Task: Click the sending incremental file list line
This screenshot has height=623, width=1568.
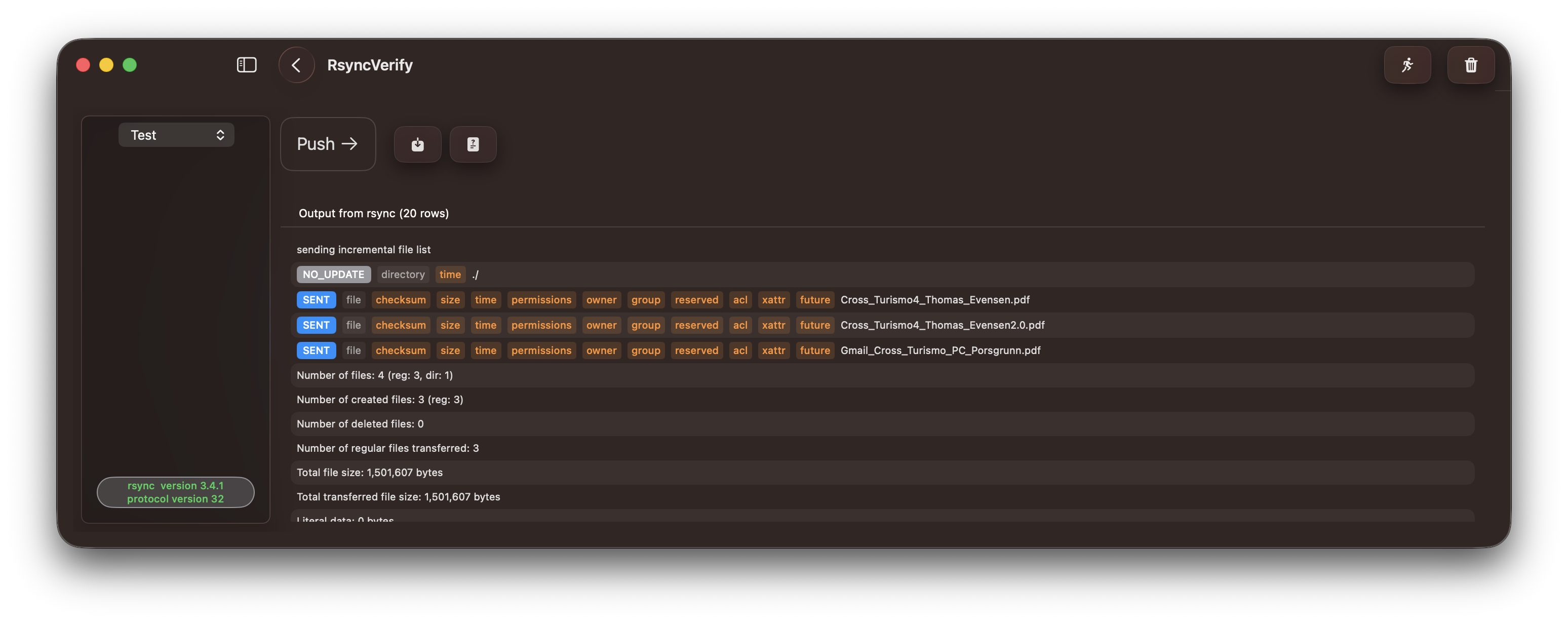Action: [x=364, y=250]
